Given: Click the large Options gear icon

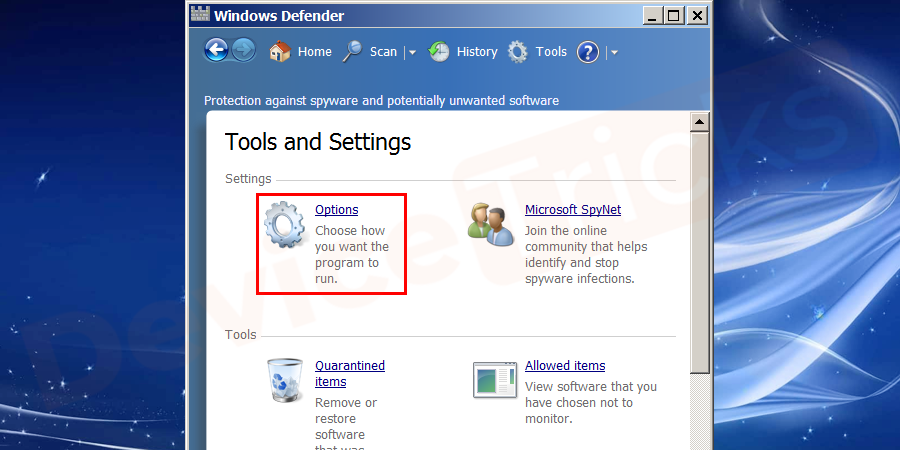Looking at the screenshot, I should [x=285, y=224].
